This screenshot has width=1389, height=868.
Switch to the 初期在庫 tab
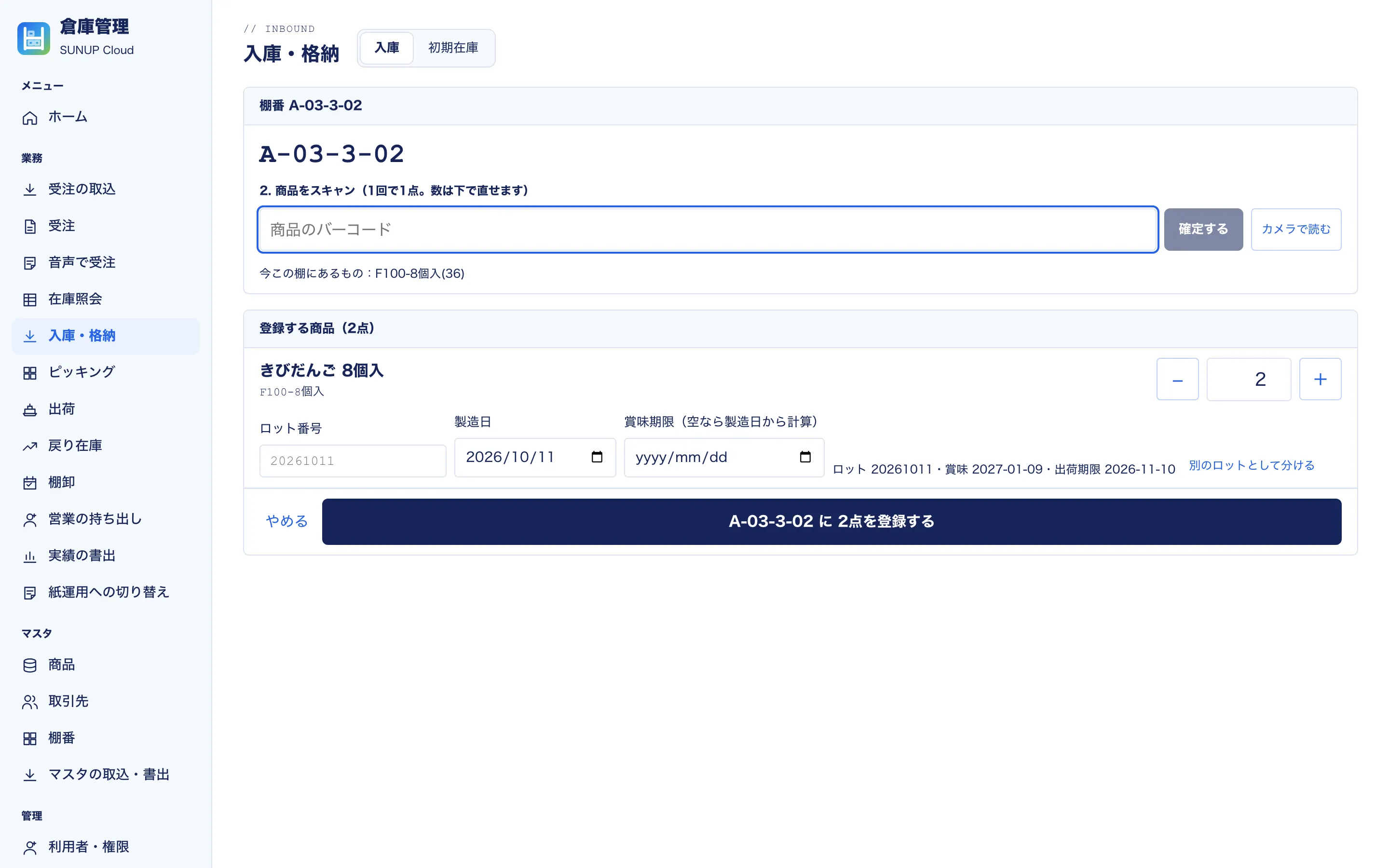coord(453,48)
